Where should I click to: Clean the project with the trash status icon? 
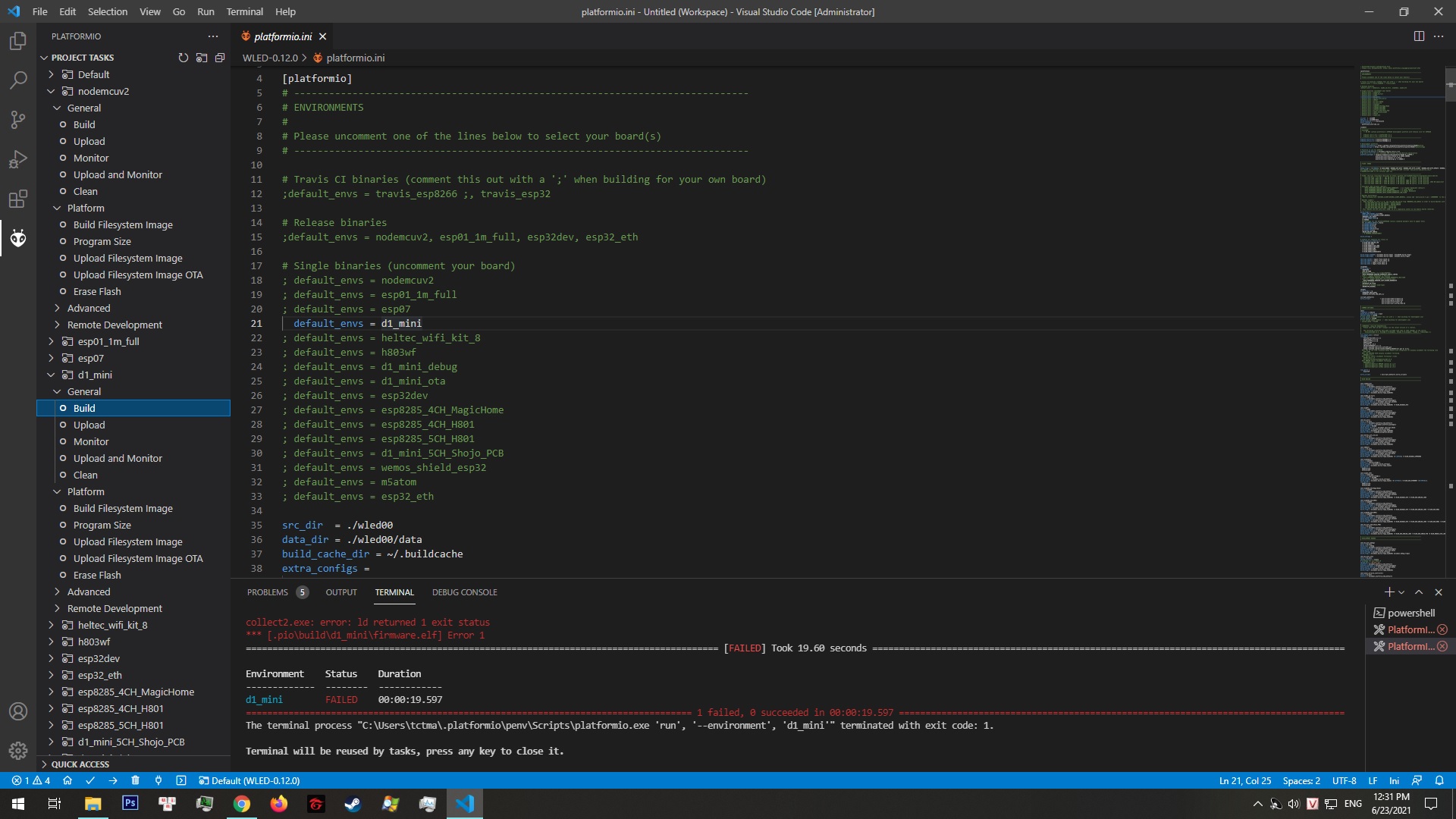[x=136, y=780]
